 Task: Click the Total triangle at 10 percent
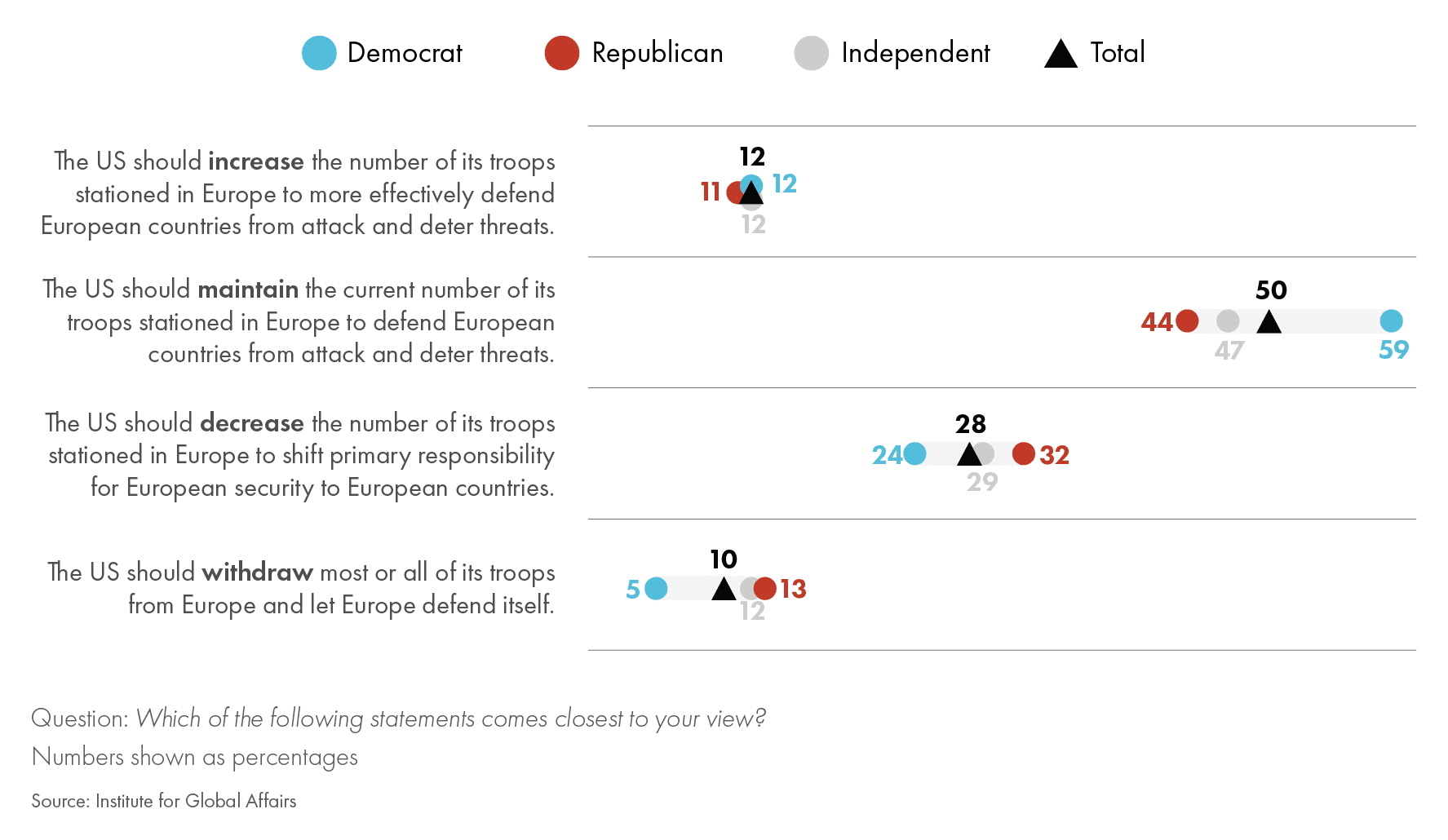pyautogui.click(x=724, y=590)
